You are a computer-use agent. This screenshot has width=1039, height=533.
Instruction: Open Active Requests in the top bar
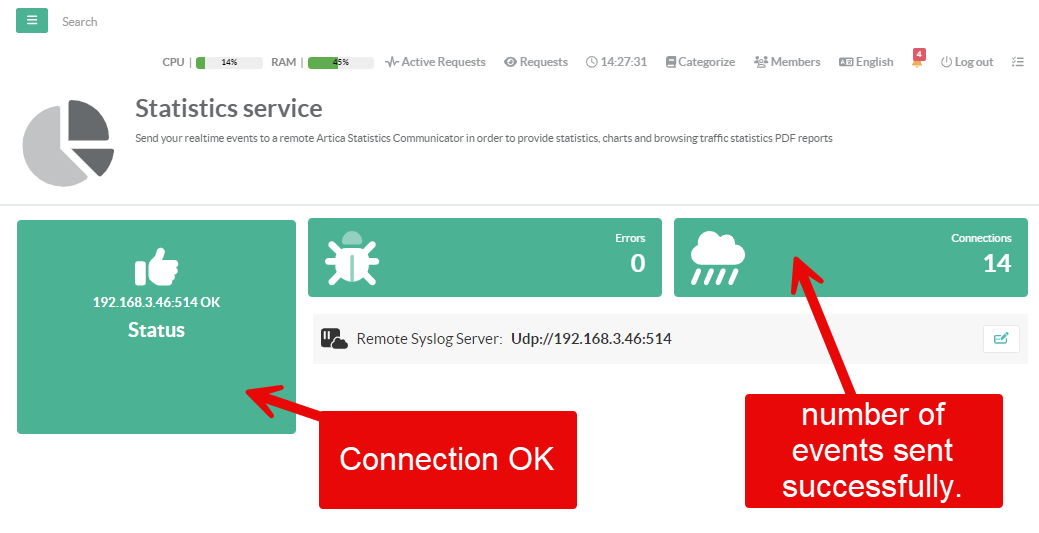pos(435,62)
